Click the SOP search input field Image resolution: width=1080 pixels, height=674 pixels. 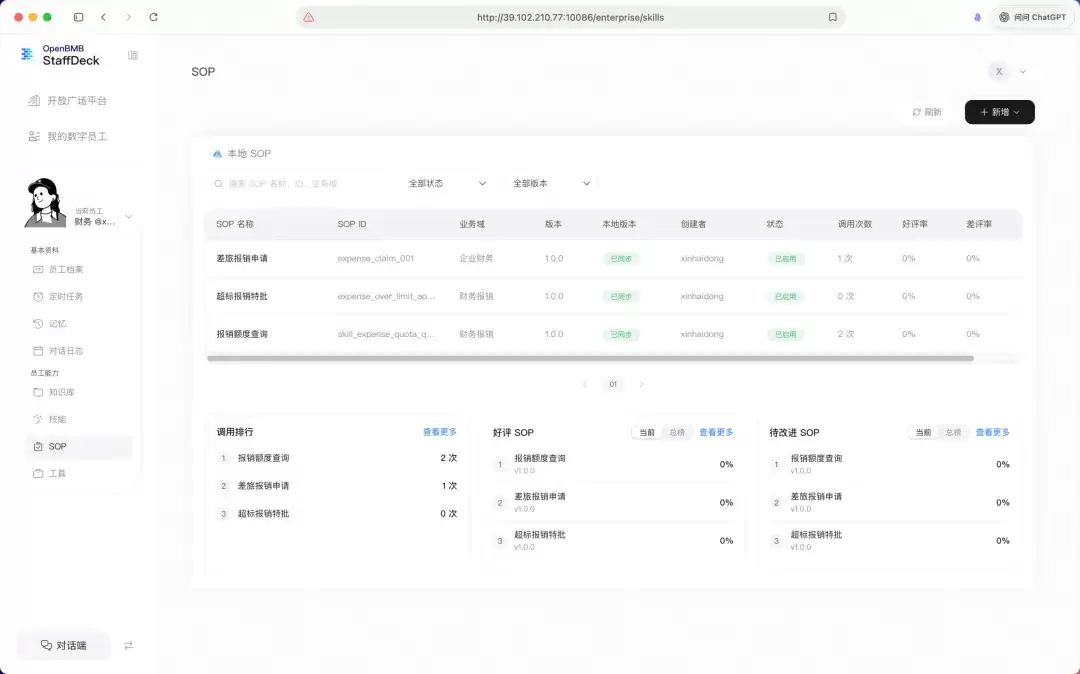(x=303, y=184)
